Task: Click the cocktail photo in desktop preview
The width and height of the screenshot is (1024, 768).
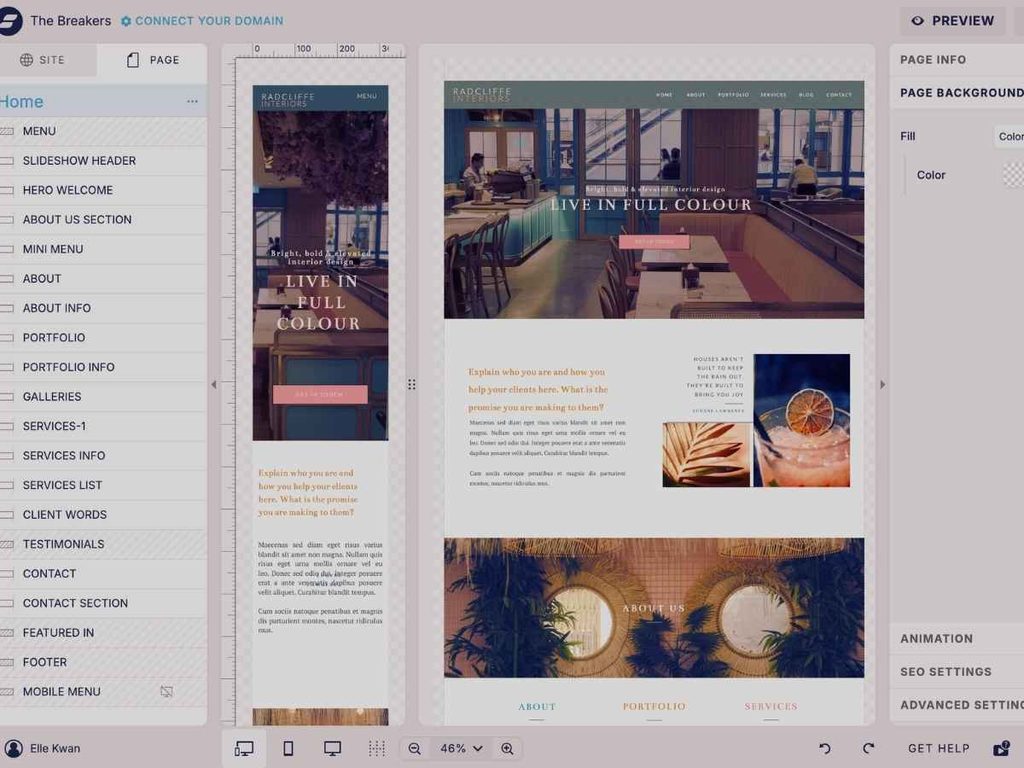Action: point(802,421)
